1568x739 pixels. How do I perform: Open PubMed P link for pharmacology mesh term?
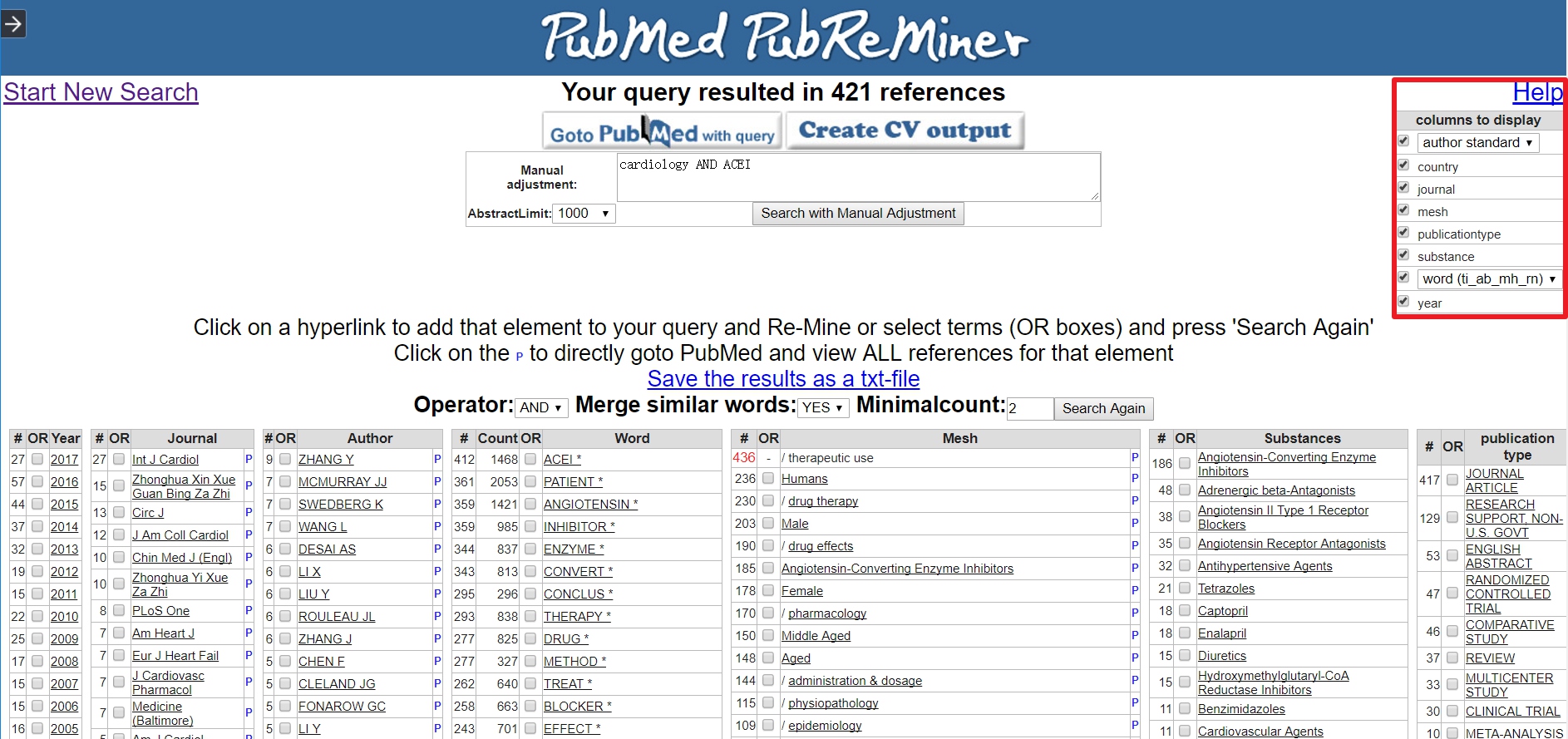1135,613
